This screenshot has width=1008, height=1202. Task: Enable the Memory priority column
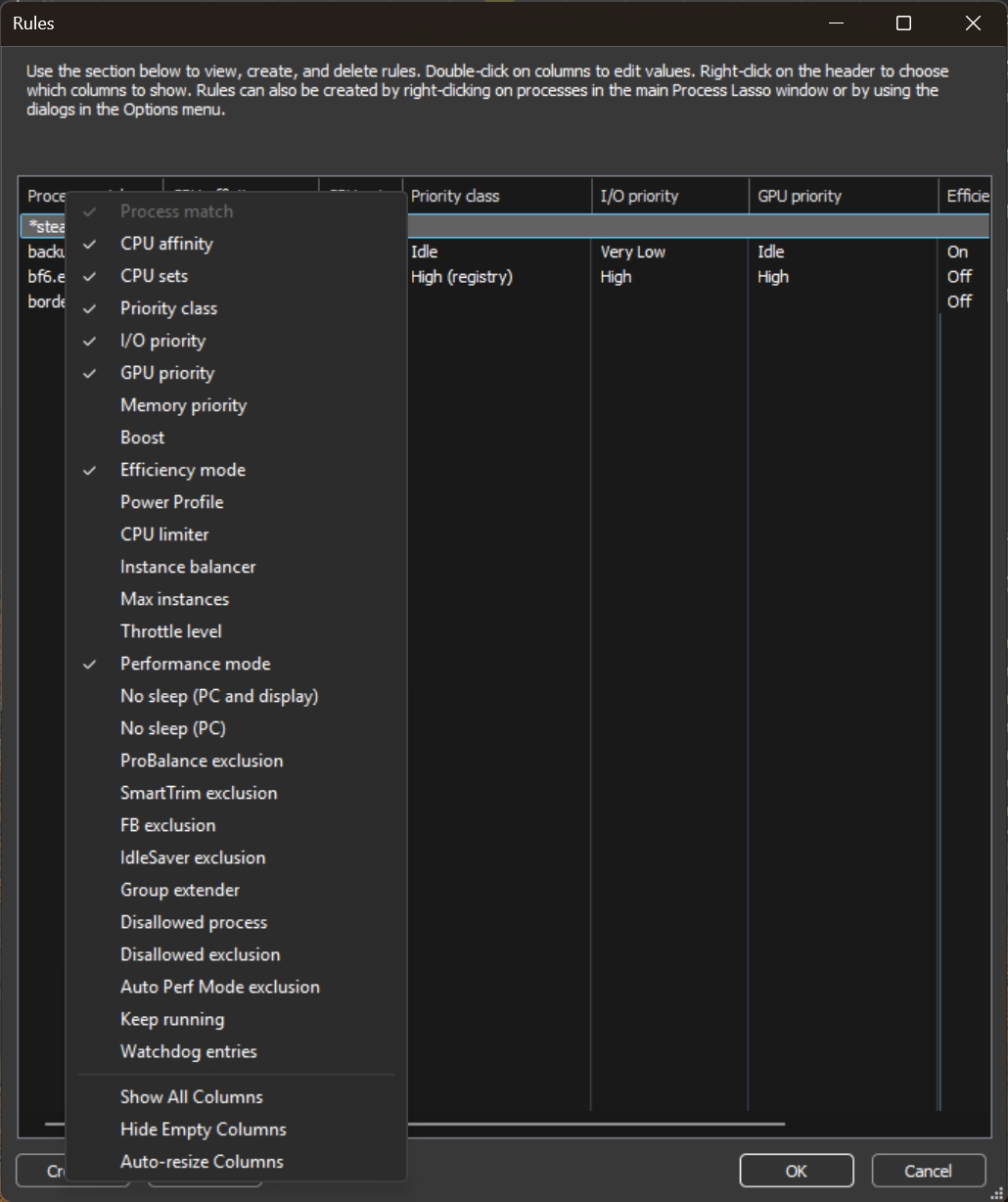click(x=183, y=405)
